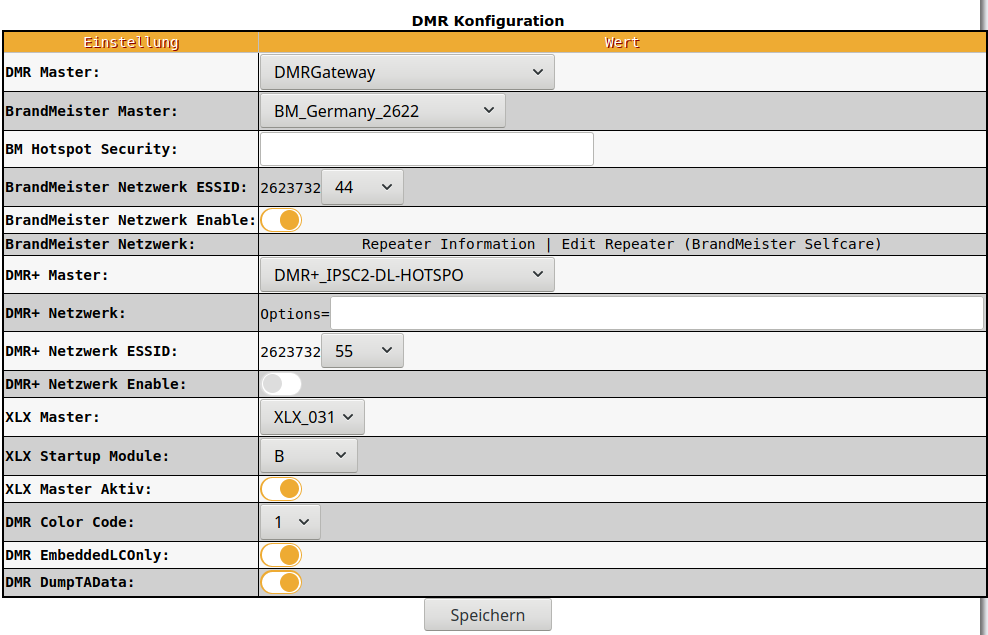Viewport: 988px width, 635px height.
Task: Open BrandMeister Master server dropdown
Action: tap(382, 111)
